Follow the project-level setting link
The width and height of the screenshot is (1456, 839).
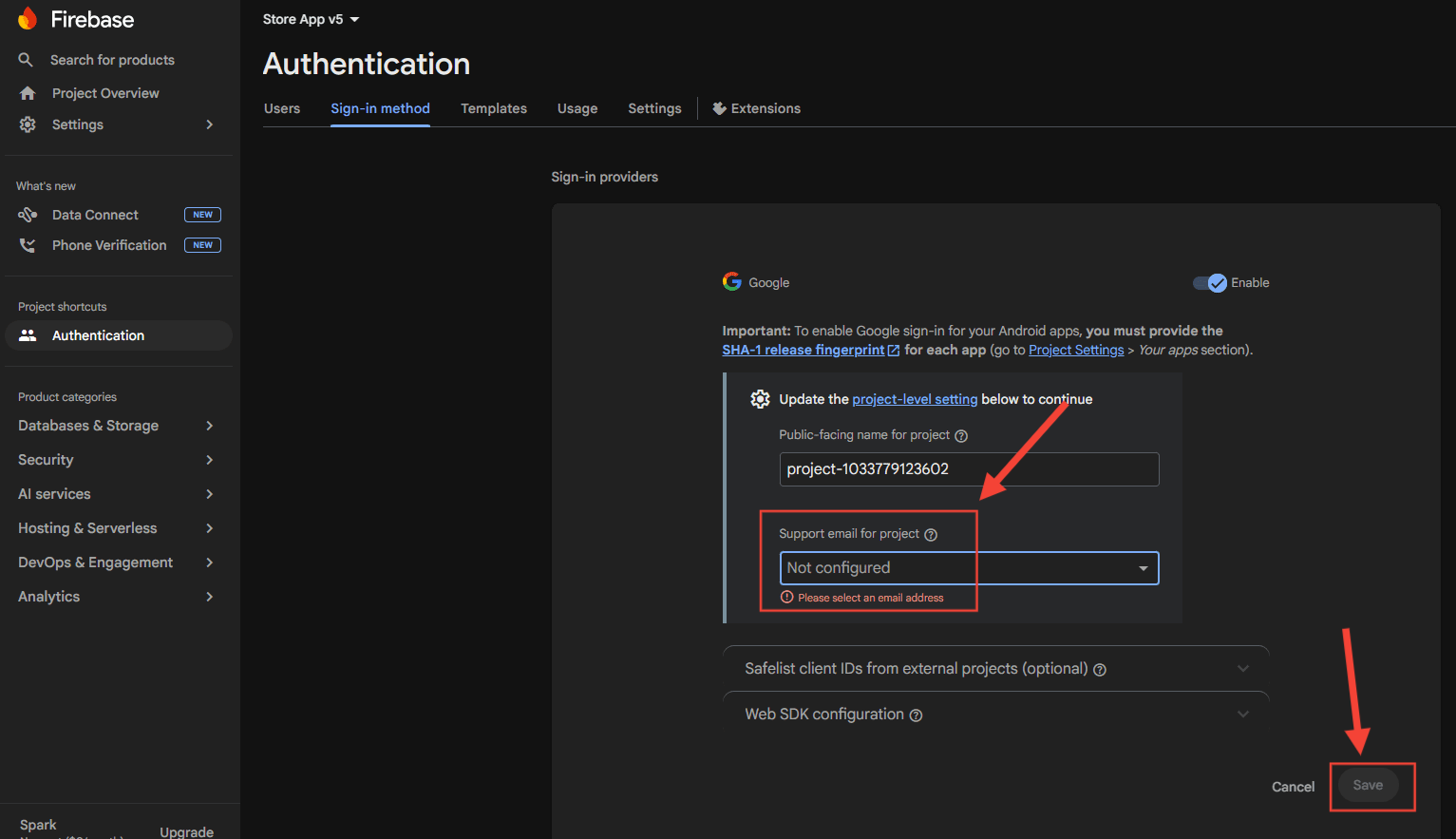tap(915, 399)
